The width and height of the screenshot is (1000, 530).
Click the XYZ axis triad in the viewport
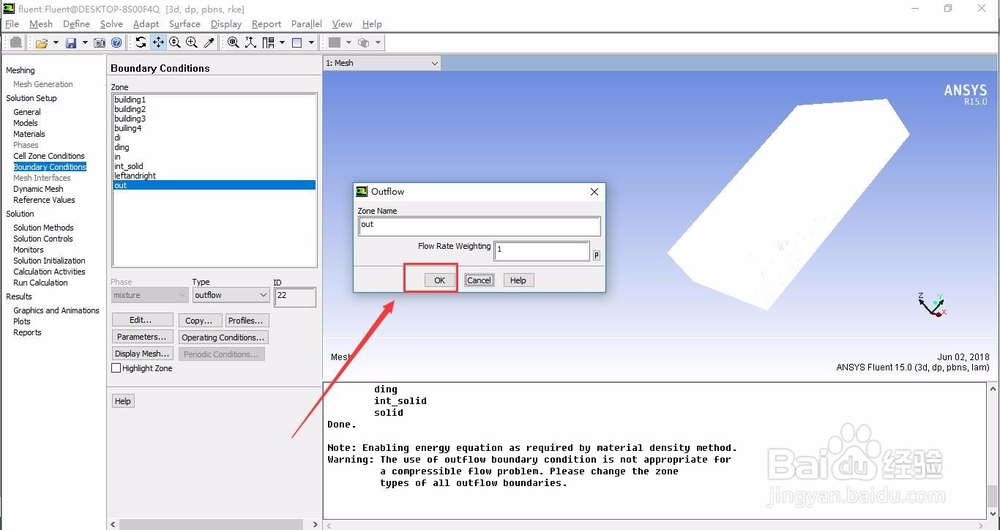(932, 305)
